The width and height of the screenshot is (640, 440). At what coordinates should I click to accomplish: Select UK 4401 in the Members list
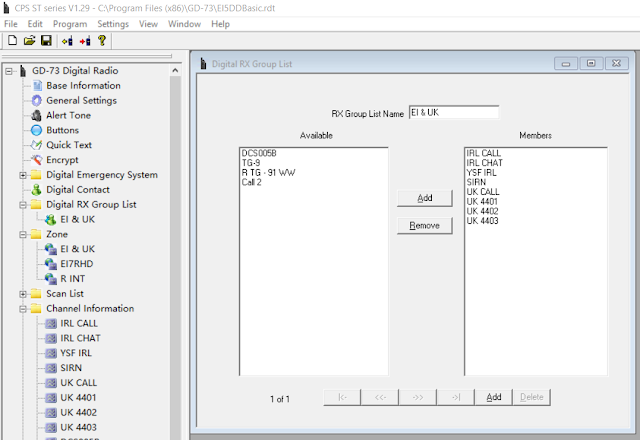pos(482,202)
